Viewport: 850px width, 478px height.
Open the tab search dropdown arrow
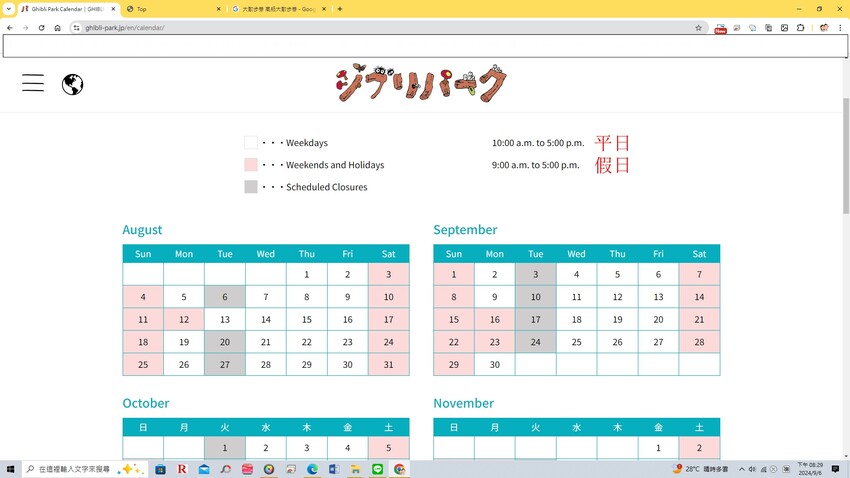click(9, 9)
